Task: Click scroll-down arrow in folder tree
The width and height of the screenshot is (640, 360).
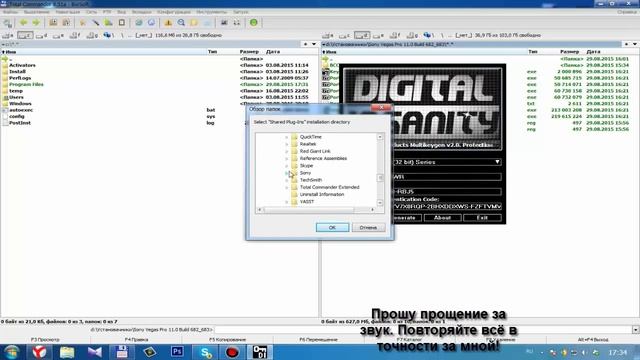Action: pyautogui.click(x=380, y=202)
